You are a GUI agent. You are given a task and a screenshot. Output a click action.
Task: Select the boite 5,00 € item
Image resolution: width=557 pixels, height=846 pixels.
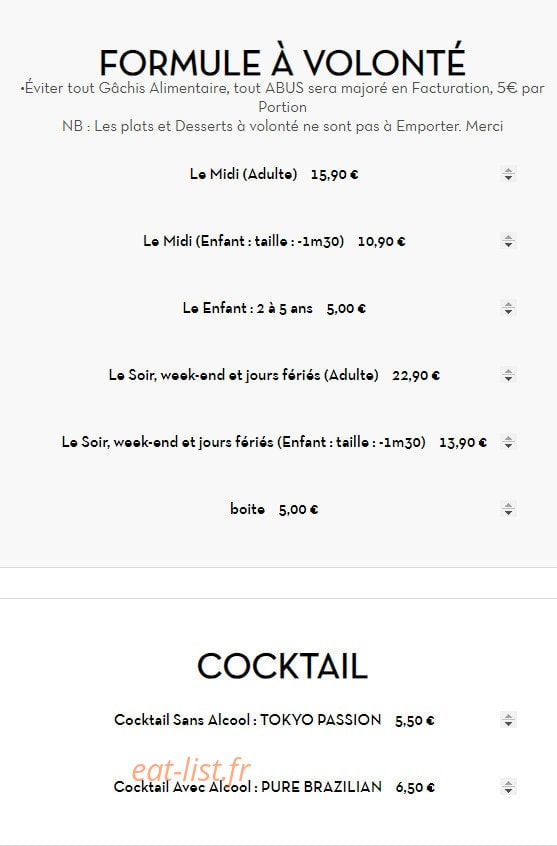274,509
